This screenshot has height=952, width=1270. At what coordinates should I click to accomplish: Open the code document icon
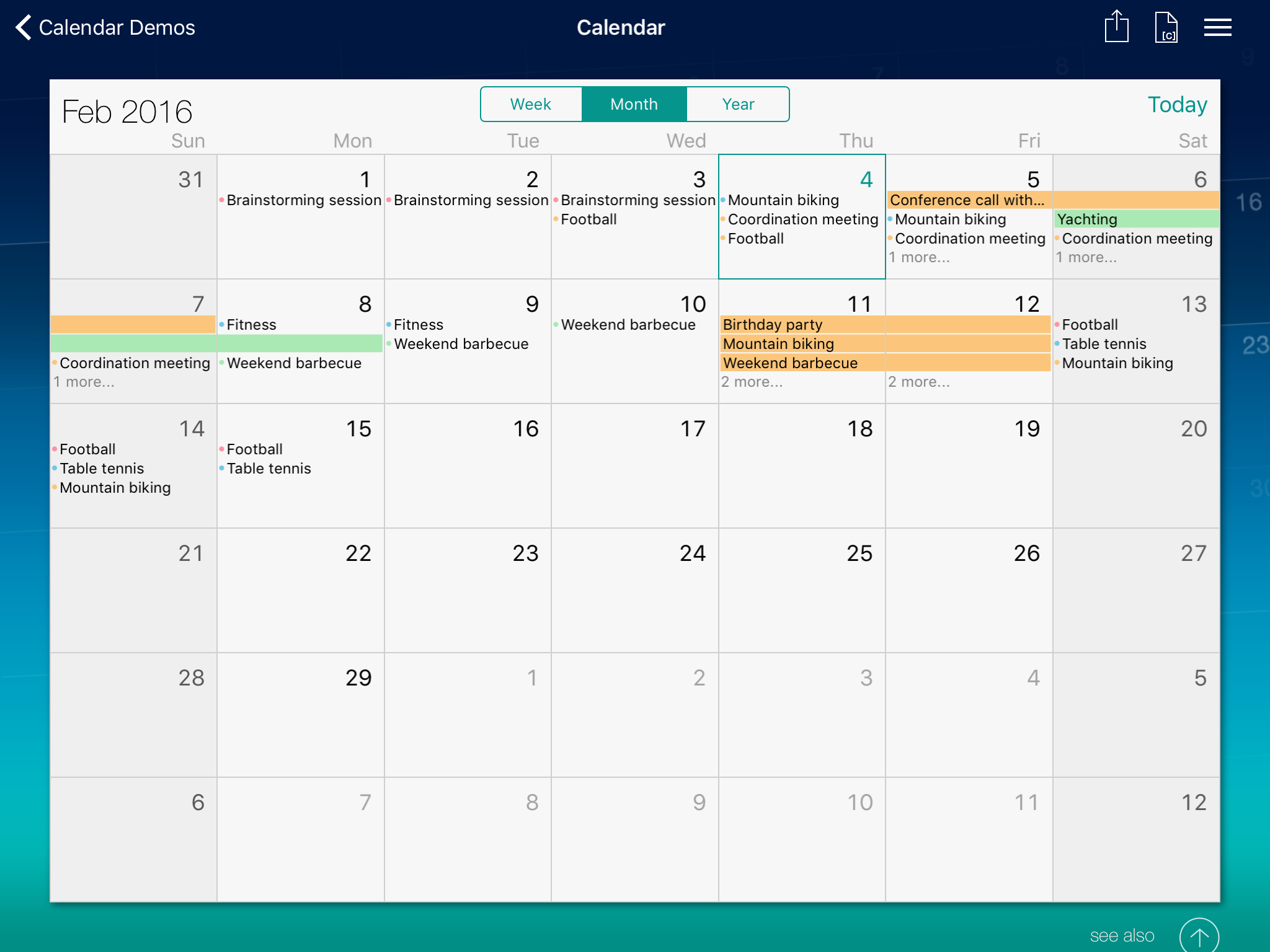click(1166, 27)
